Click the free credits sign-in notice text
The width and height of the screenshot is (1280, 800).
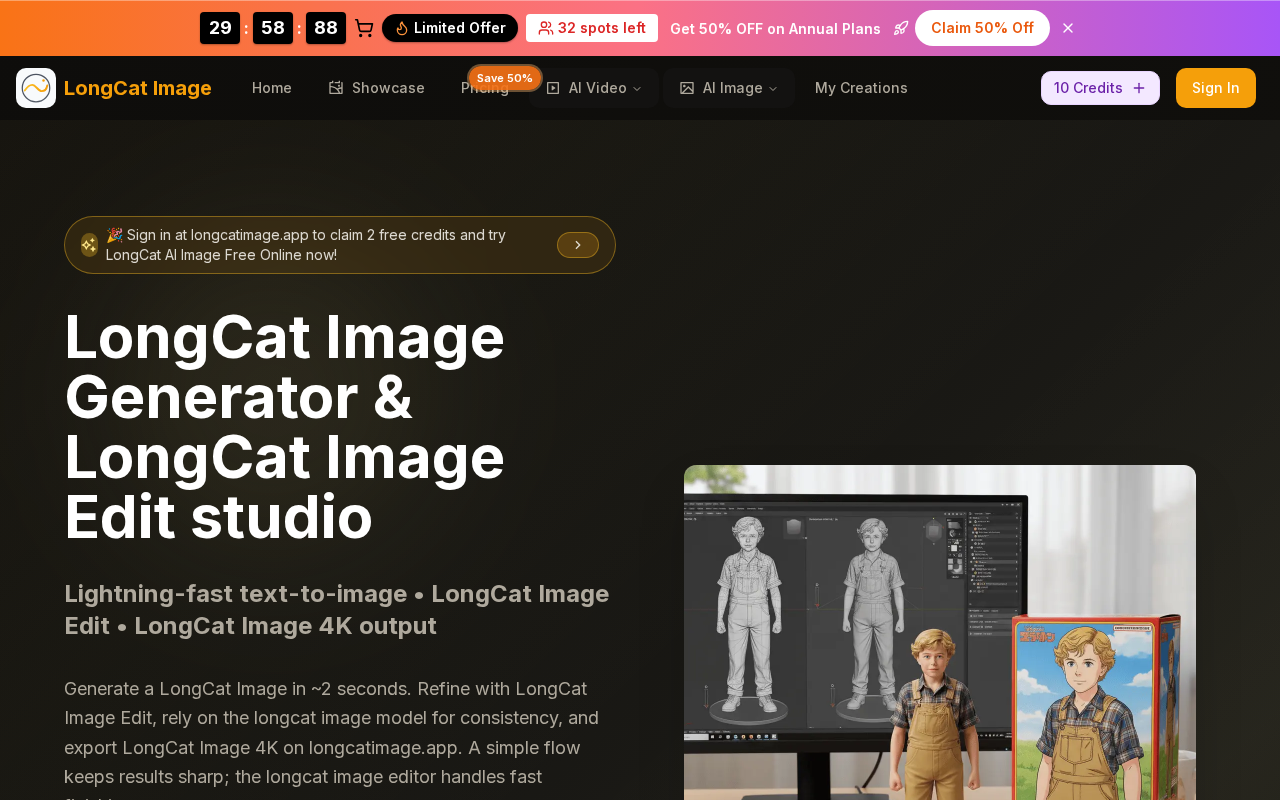[306, 245]
